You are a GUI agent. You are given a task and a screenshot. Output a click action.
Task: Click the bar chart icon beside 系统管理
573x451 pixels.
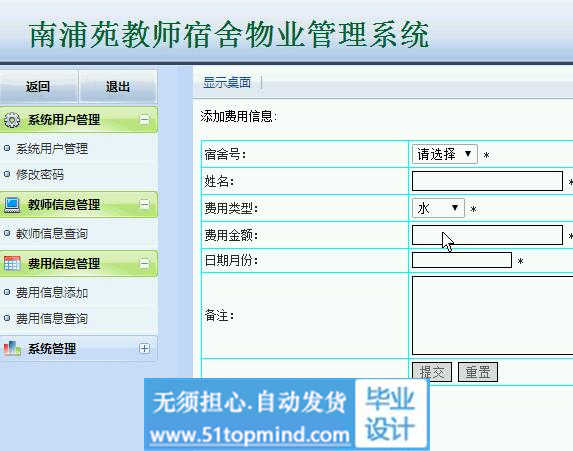coord(12,348)
